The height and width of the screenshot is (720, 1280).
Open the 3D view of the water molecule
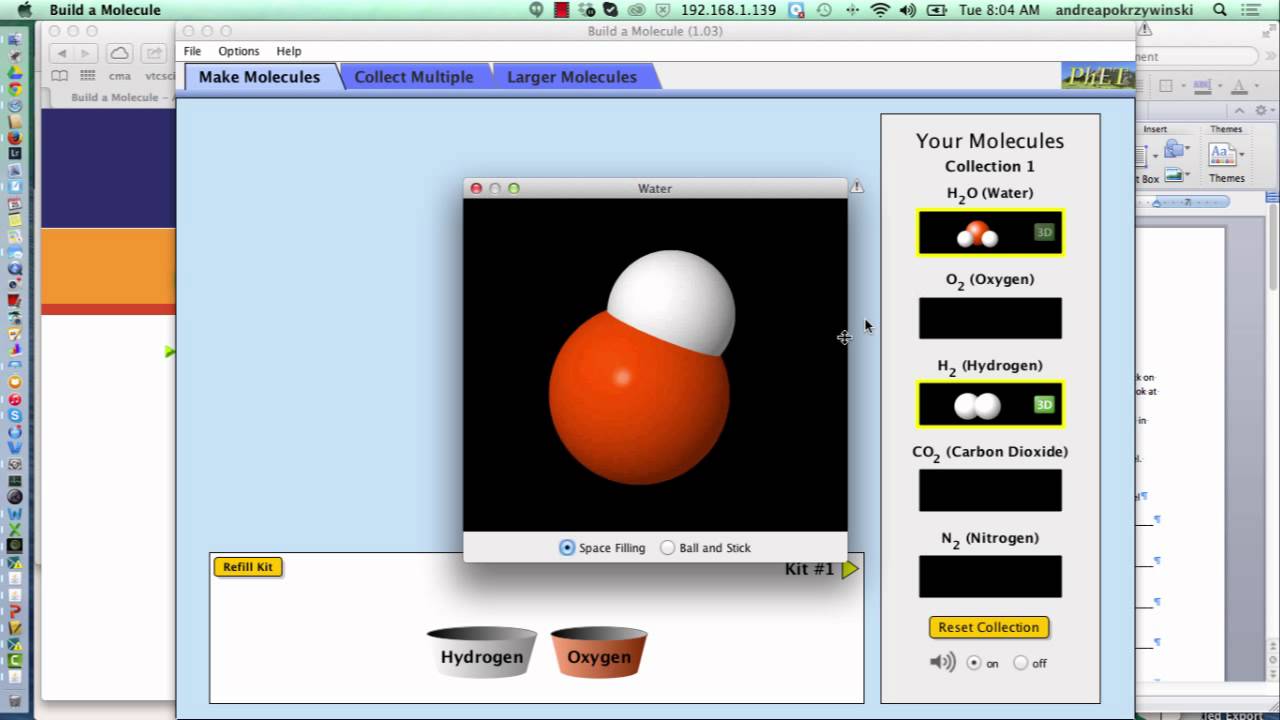(1044, 232)
